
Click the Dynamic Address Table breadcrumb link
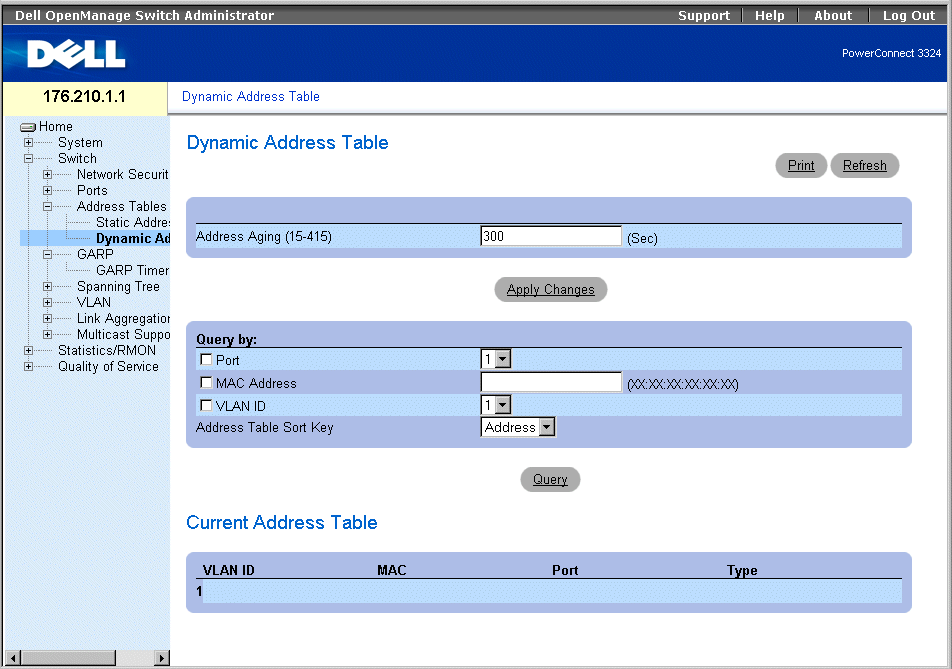click(251, 97)
